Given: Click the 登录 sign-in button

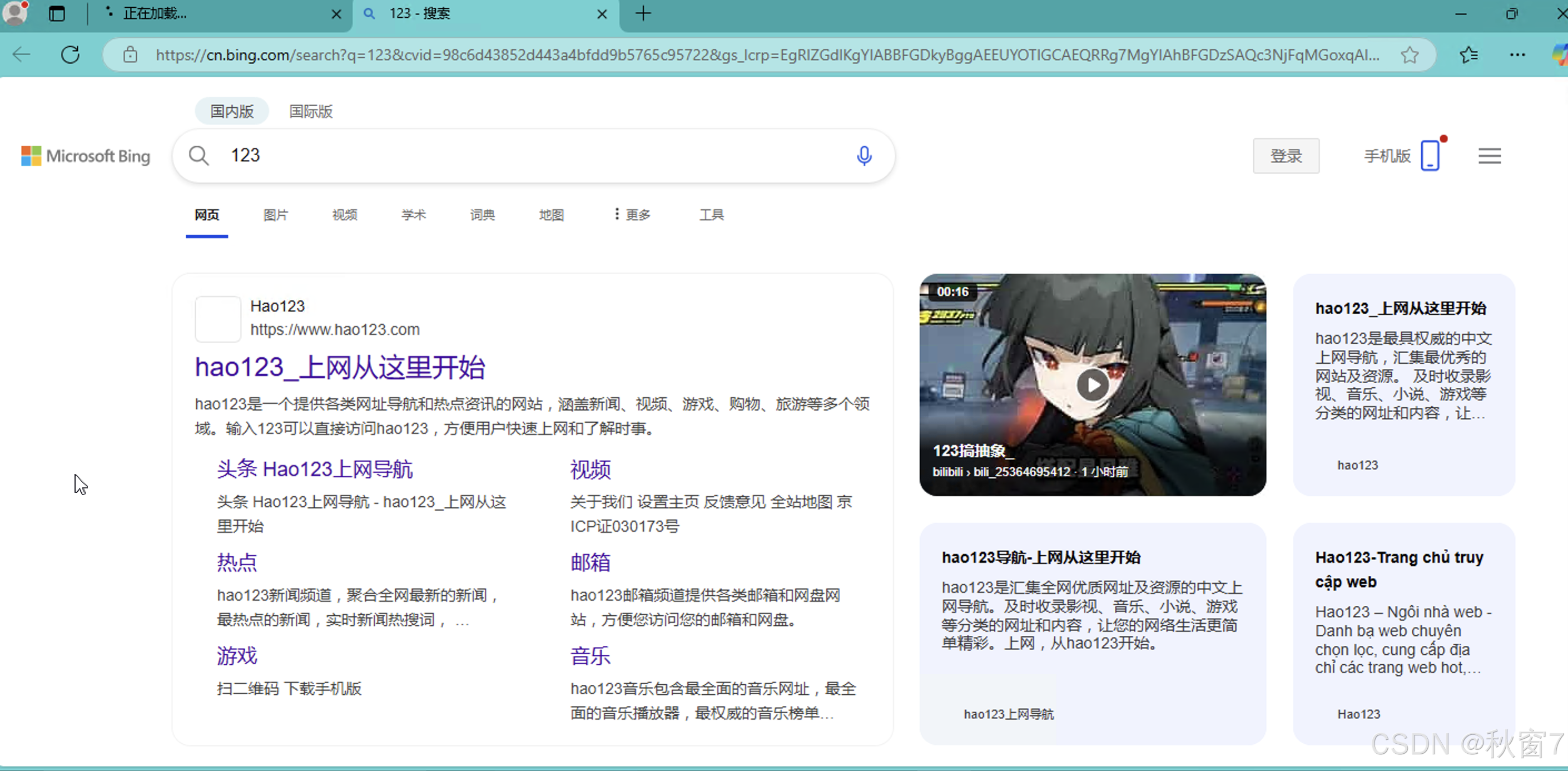Looking at the screenshot, I should [1286, 156].
